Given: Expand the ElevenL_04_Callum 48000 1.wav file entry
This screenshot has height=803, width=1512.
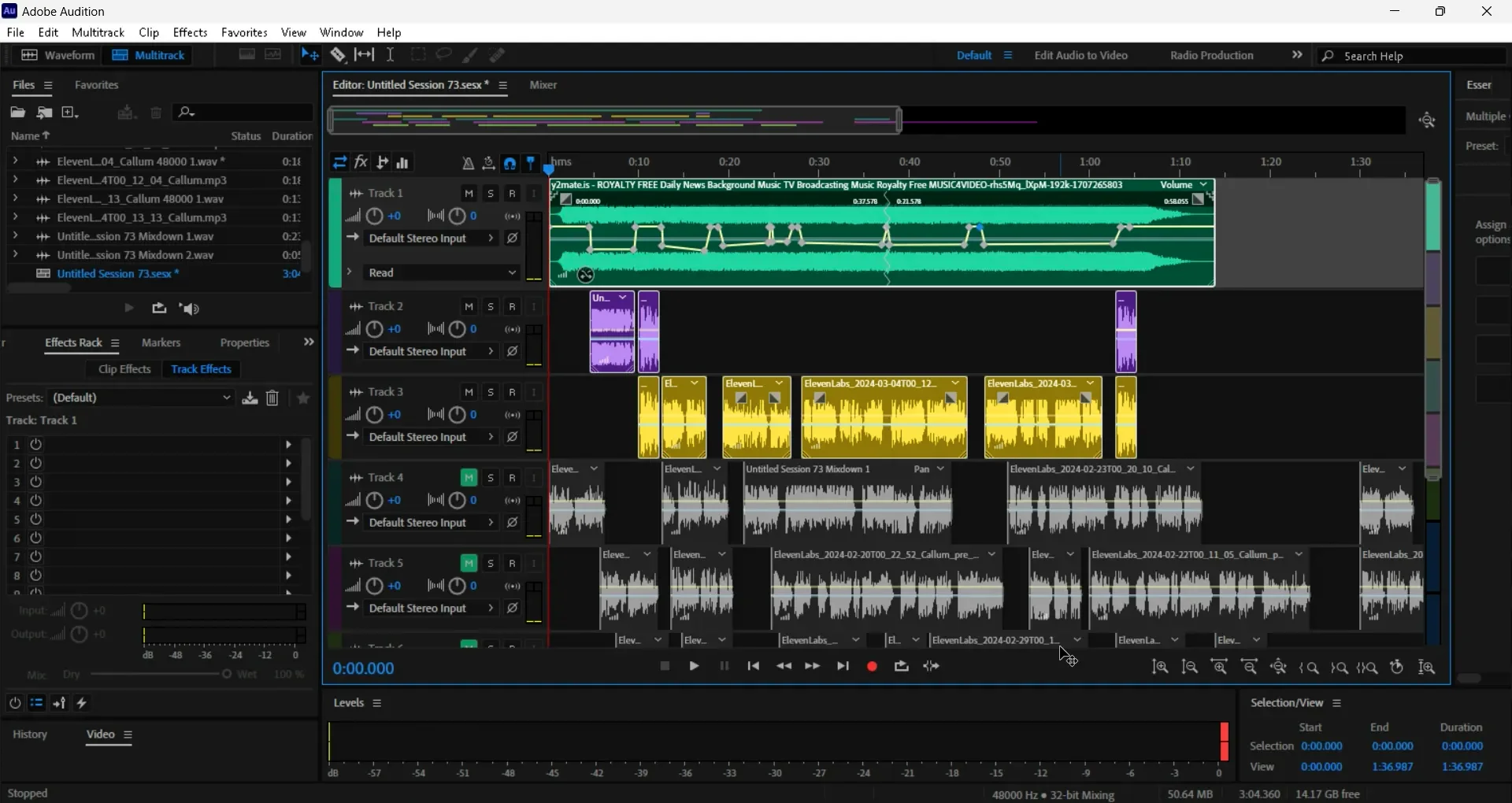Looking at the screenshot, I should [x=14, y=161].
